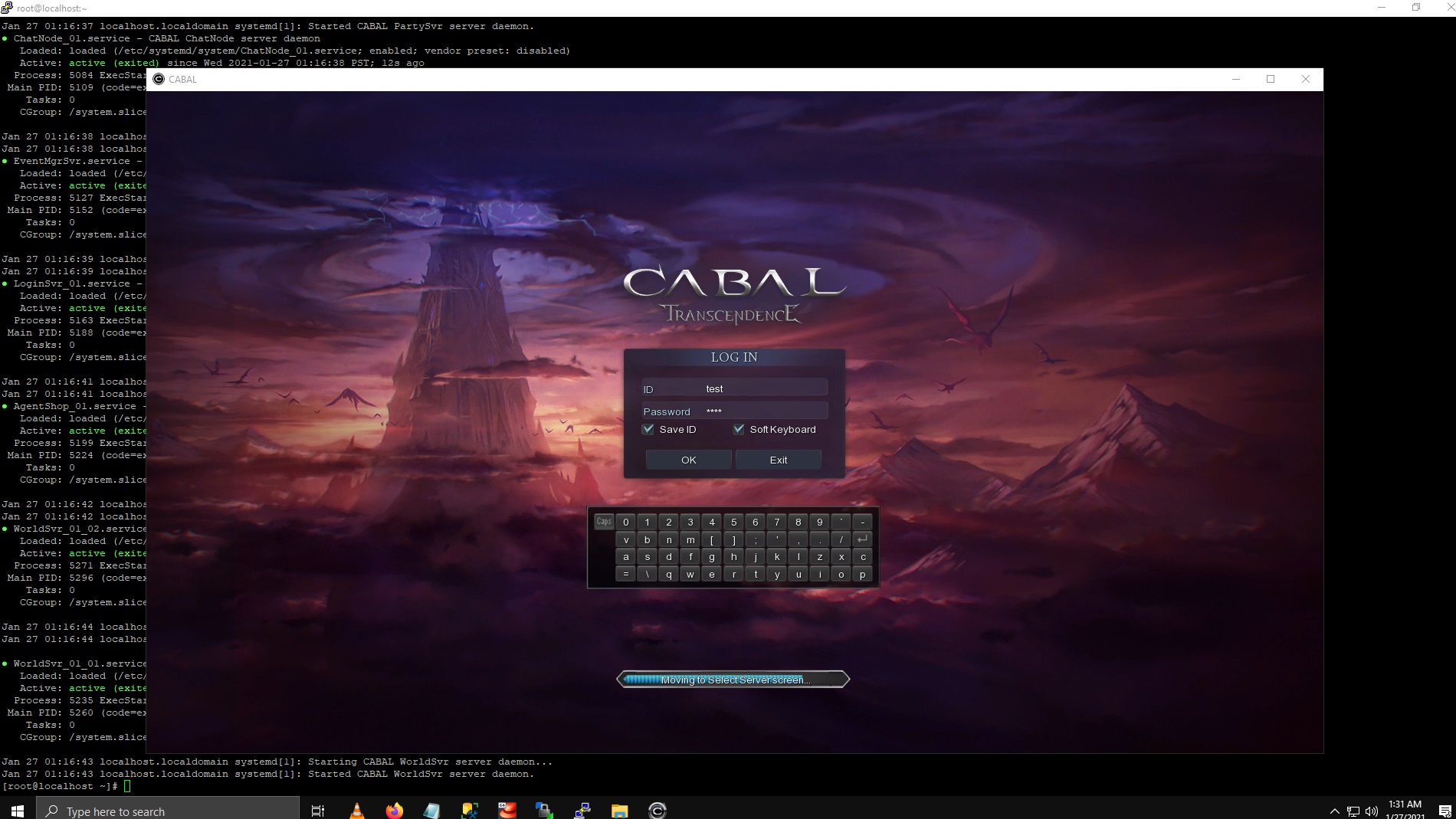
Task: Open Firefox from the taskbar
Action: tap(394, 810)
